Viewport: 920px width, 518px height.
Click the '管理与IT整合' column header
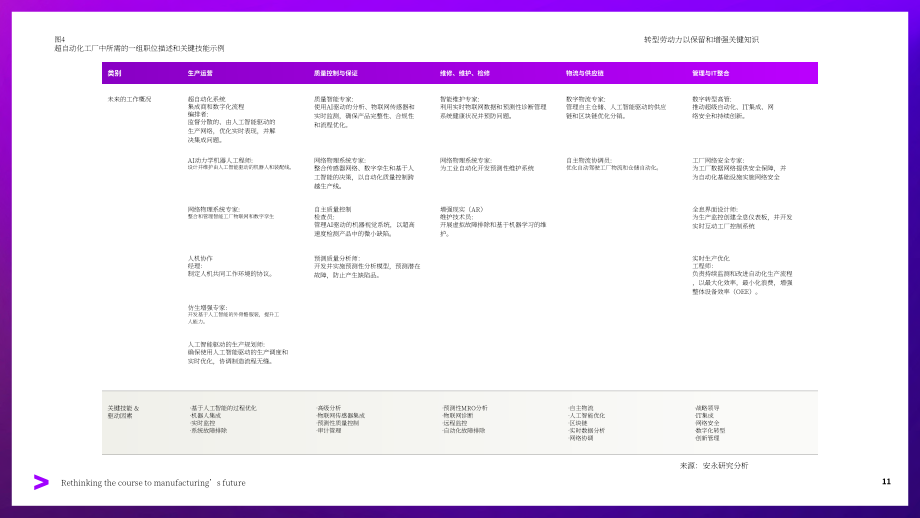tap(711, 73)
